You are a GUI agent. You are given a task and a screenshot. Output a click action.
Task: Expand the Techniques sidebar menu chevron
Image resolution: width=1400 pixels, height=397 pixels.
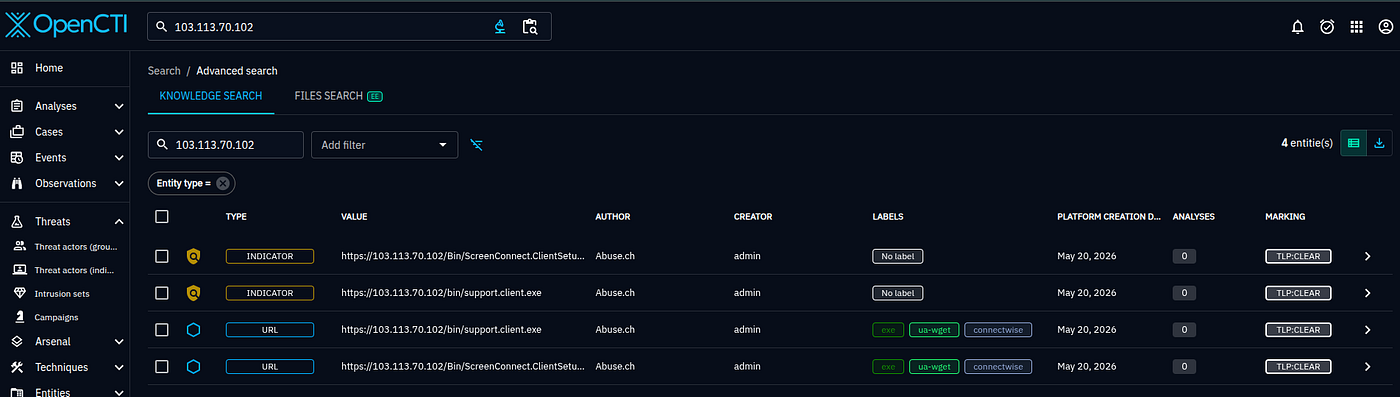119,367
